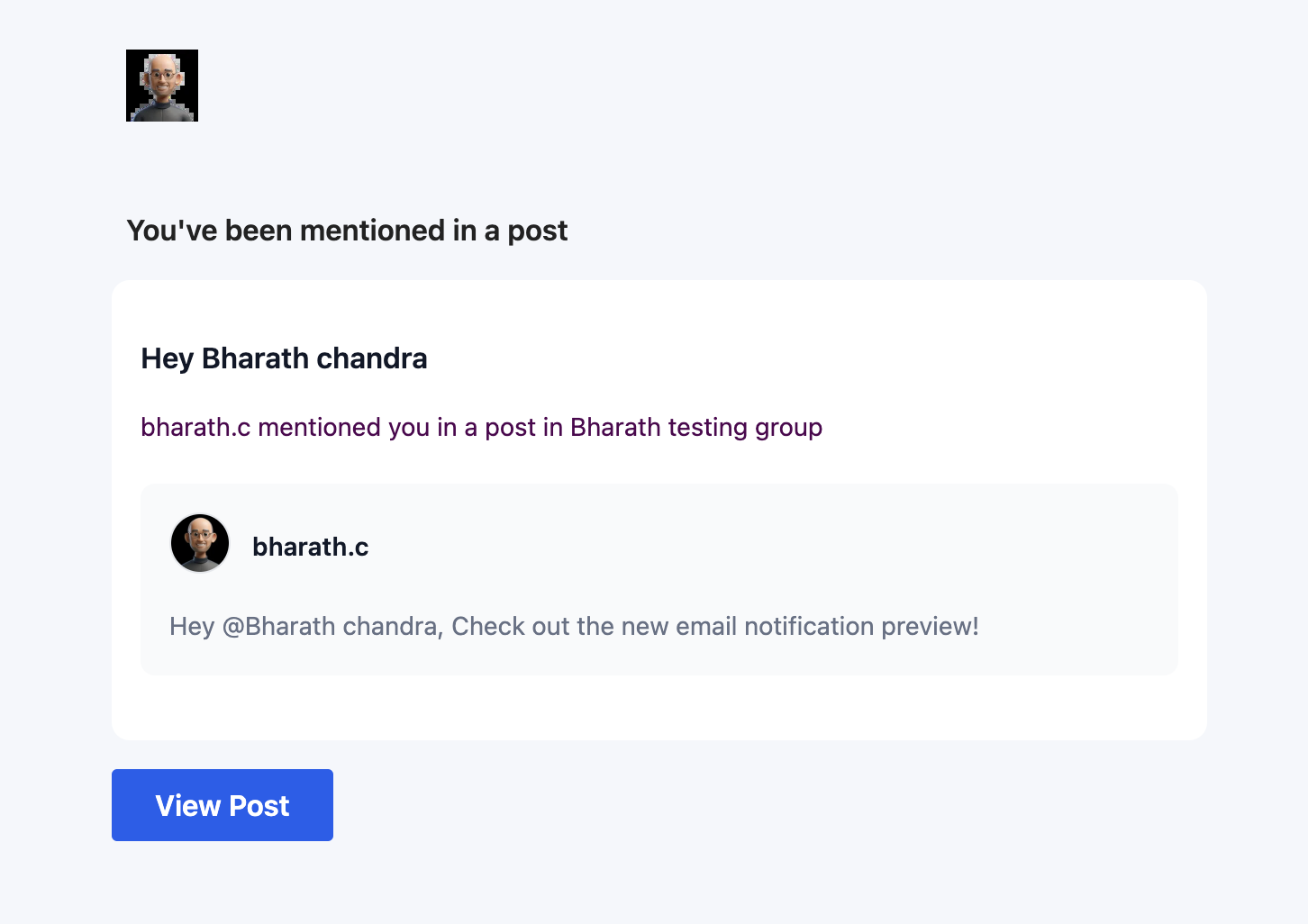1308x924 pixels.
Task: Click the 'You've been mentioned in a post' heading
Action: (x=347, y=231)
